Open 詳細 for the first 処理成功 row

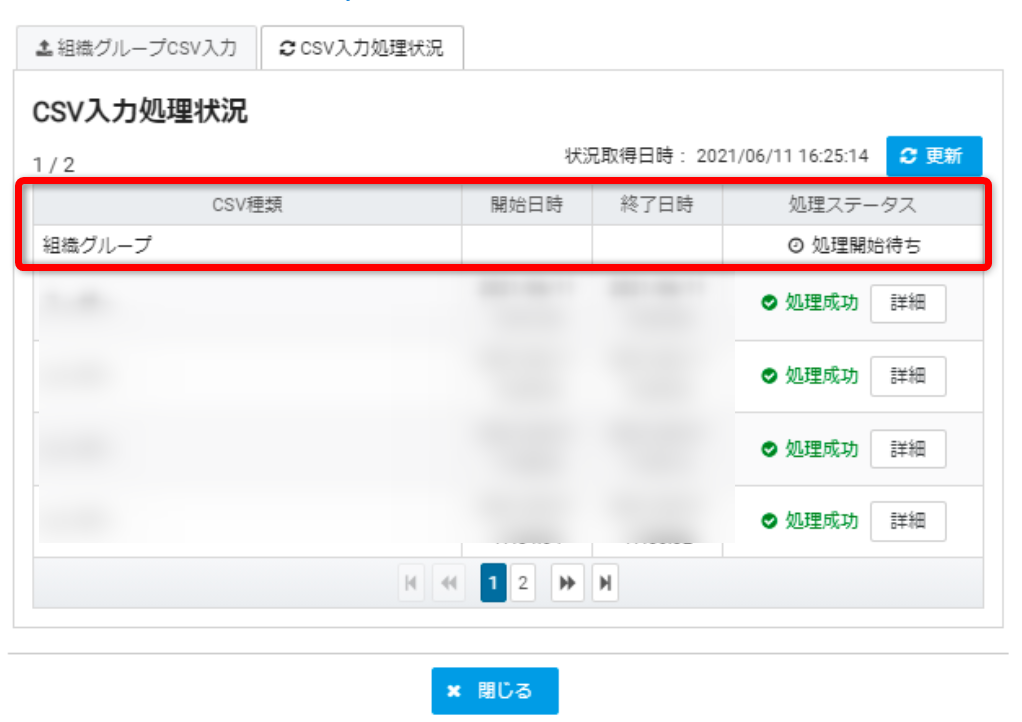click(907, 304)
